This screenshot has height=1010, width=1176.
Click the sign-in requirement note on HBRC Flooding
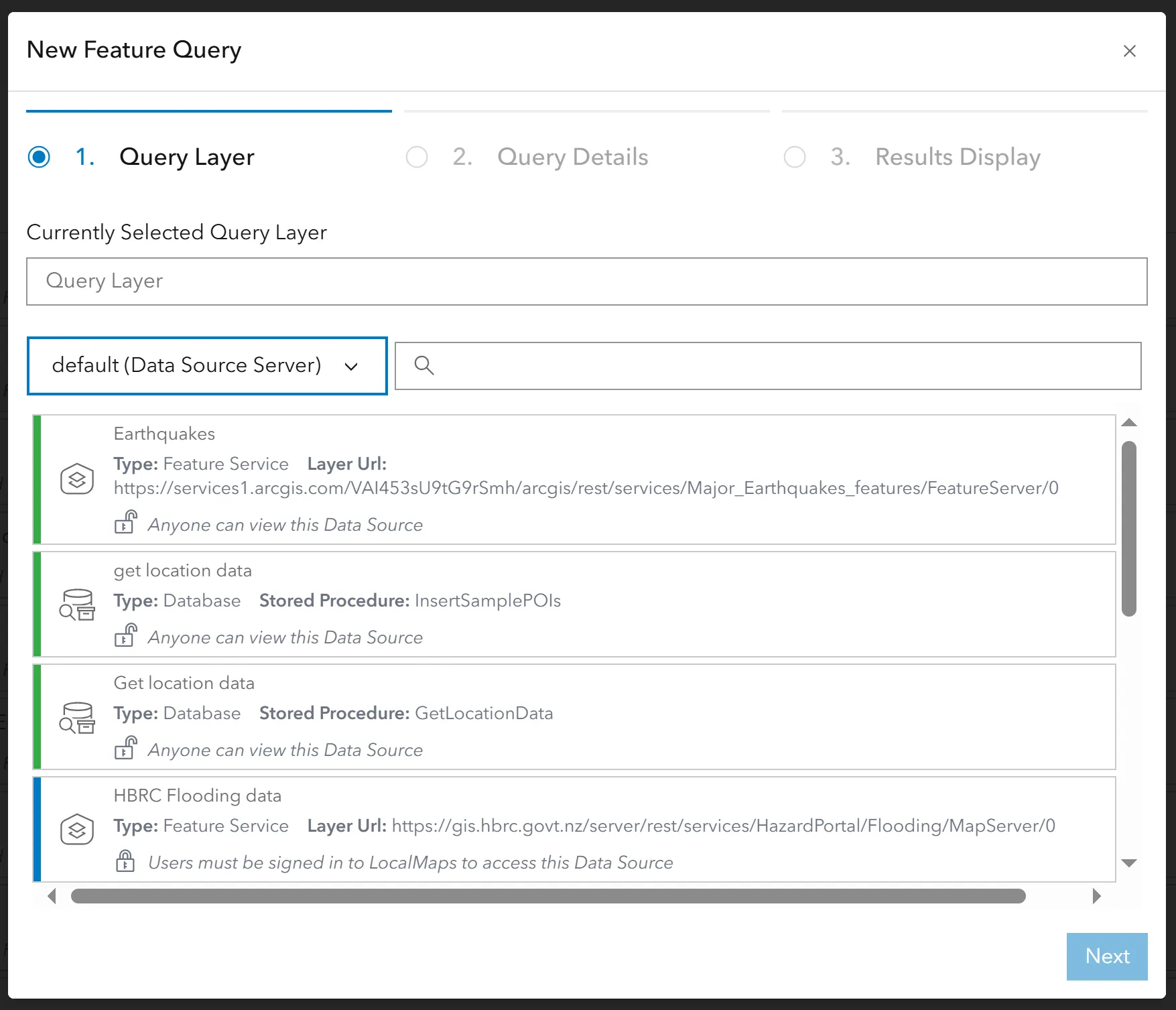click(410, 863)
